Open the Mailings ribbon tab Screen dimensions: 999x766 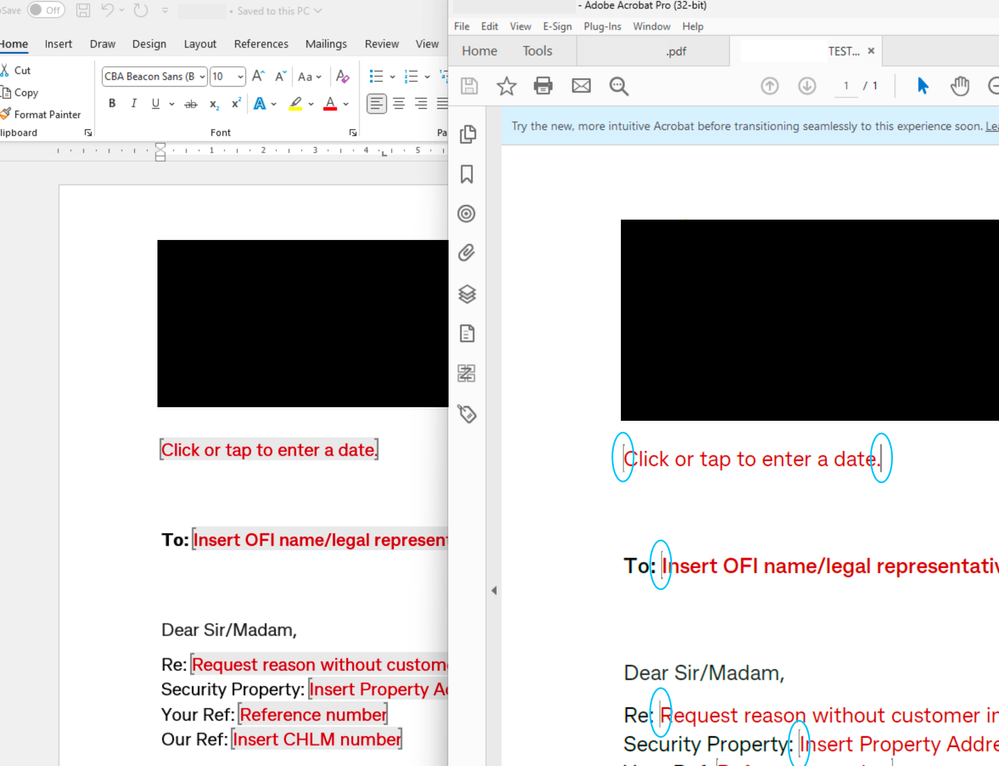click(x=326, y=44)
